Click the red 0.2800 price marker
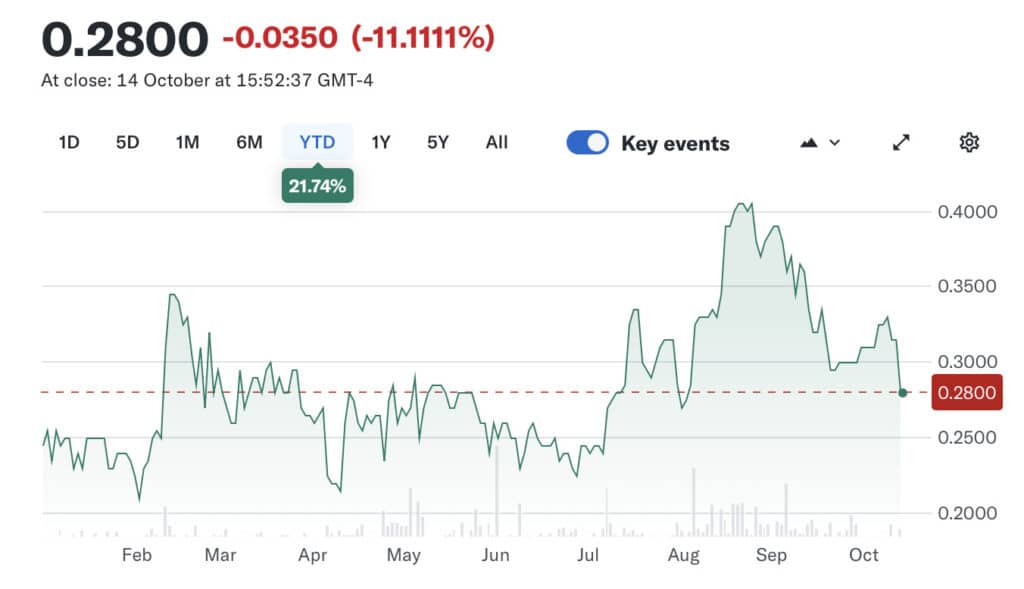The image size is (1024, 589). [x=968, y=393]
